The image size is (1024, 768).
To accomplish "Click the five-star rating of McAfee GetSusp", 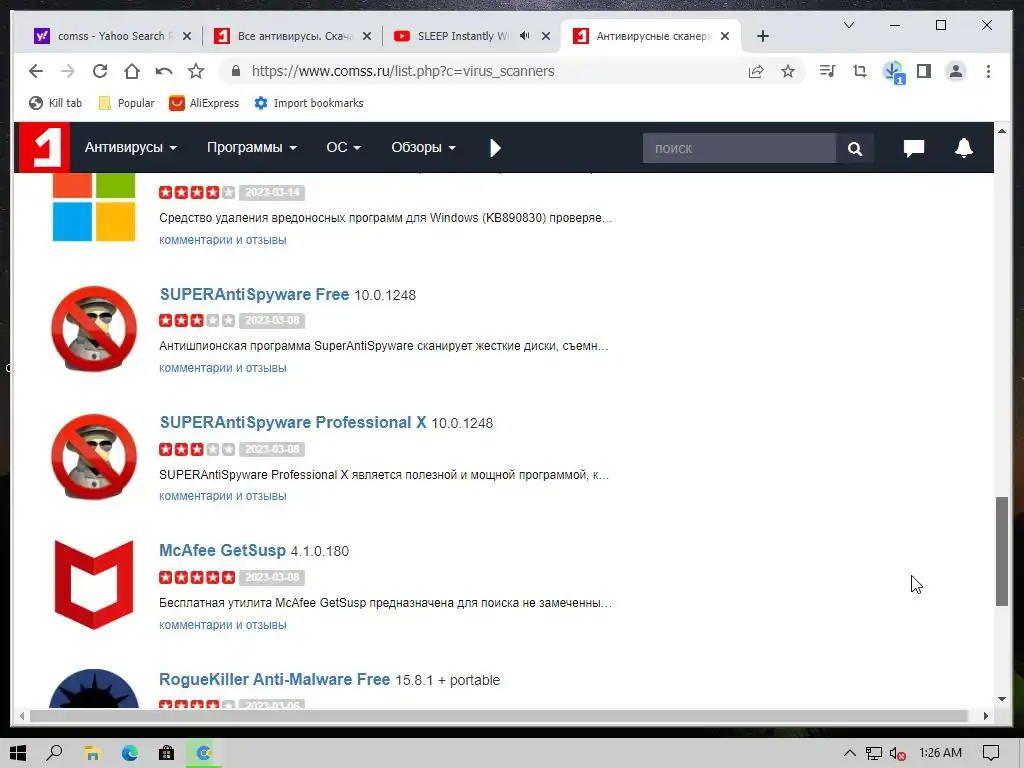I will 197,577.
